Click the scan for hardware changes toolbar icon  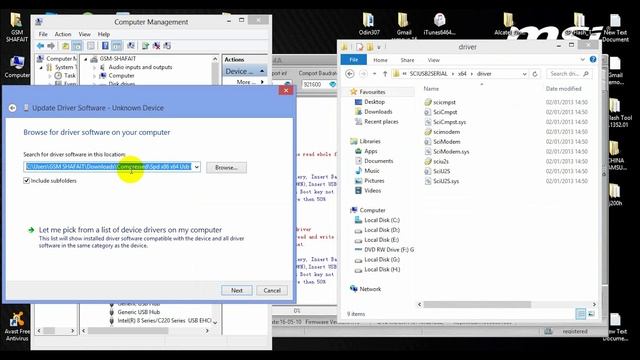click(131, 46)
